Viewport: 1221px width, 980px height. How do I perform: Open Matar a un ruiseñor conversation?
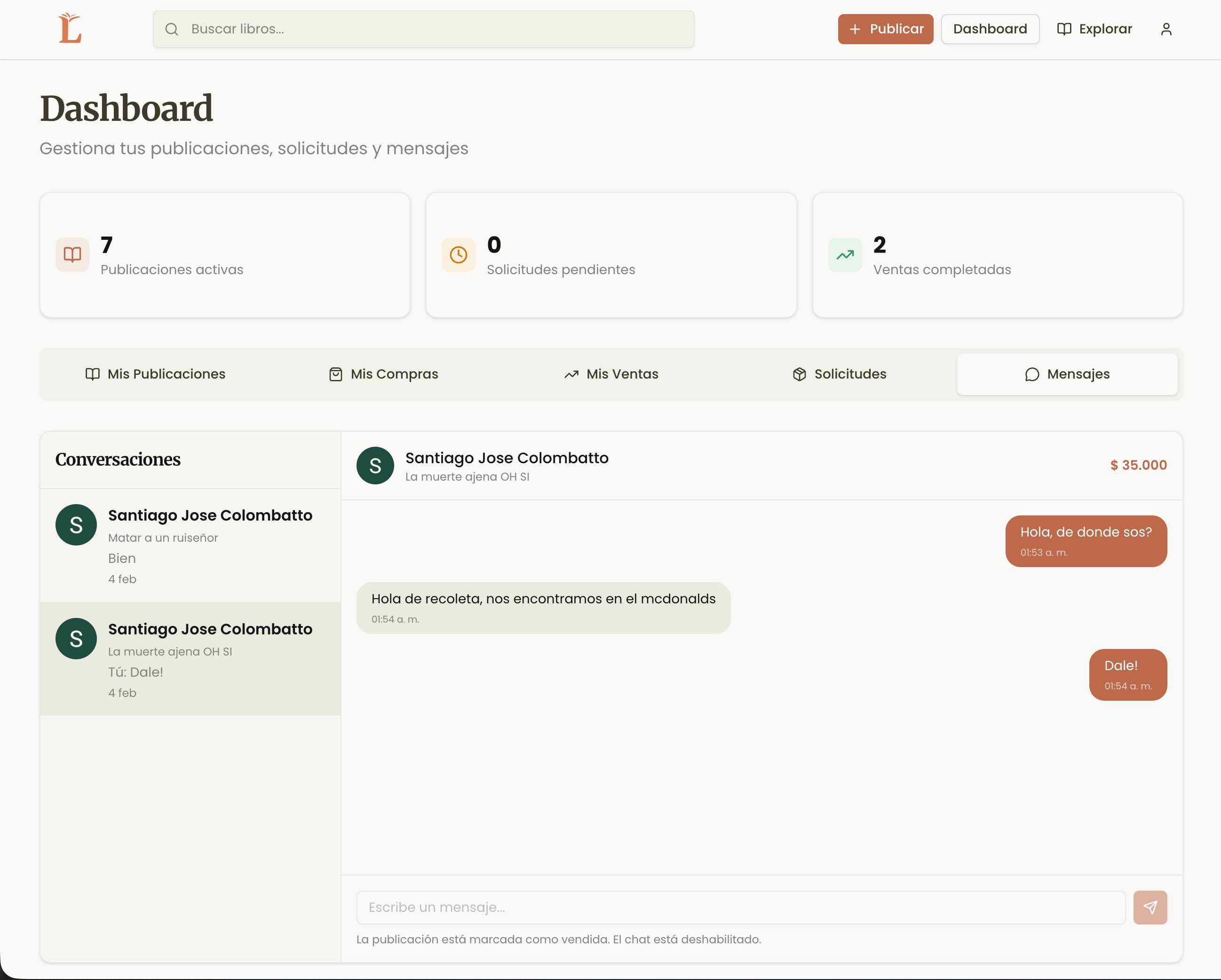[x=190, y=545]
